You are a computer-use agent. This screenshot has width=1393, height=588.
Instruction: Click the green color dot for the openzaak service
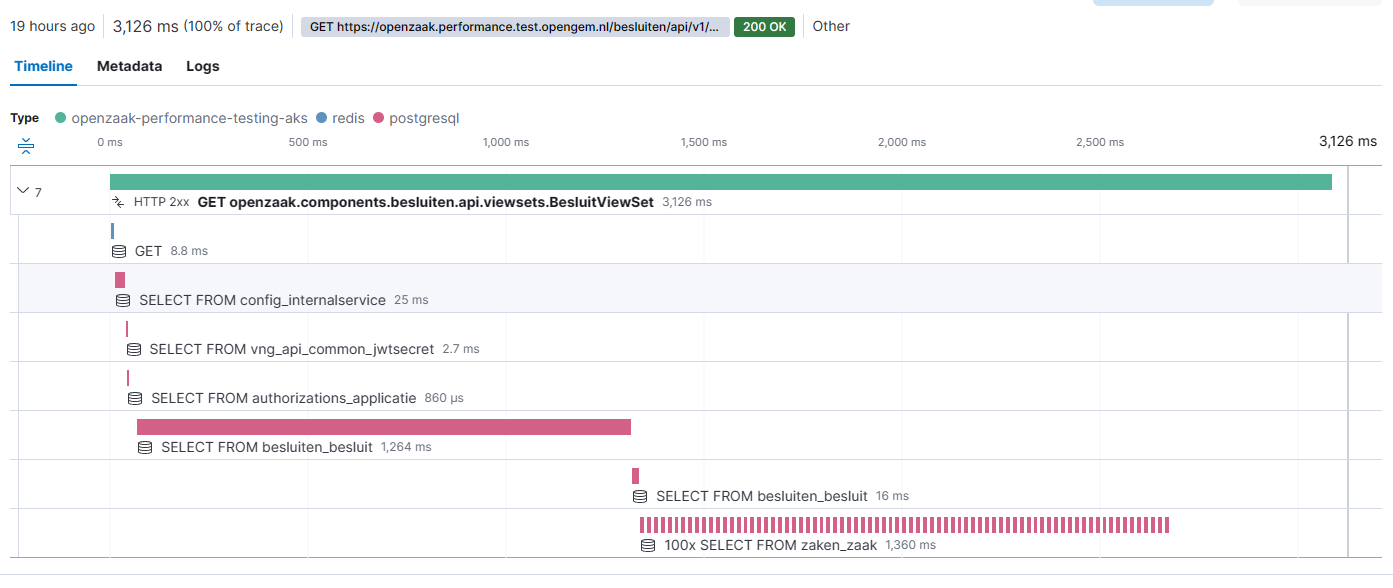pyautogui.click(x=61, y=117)
